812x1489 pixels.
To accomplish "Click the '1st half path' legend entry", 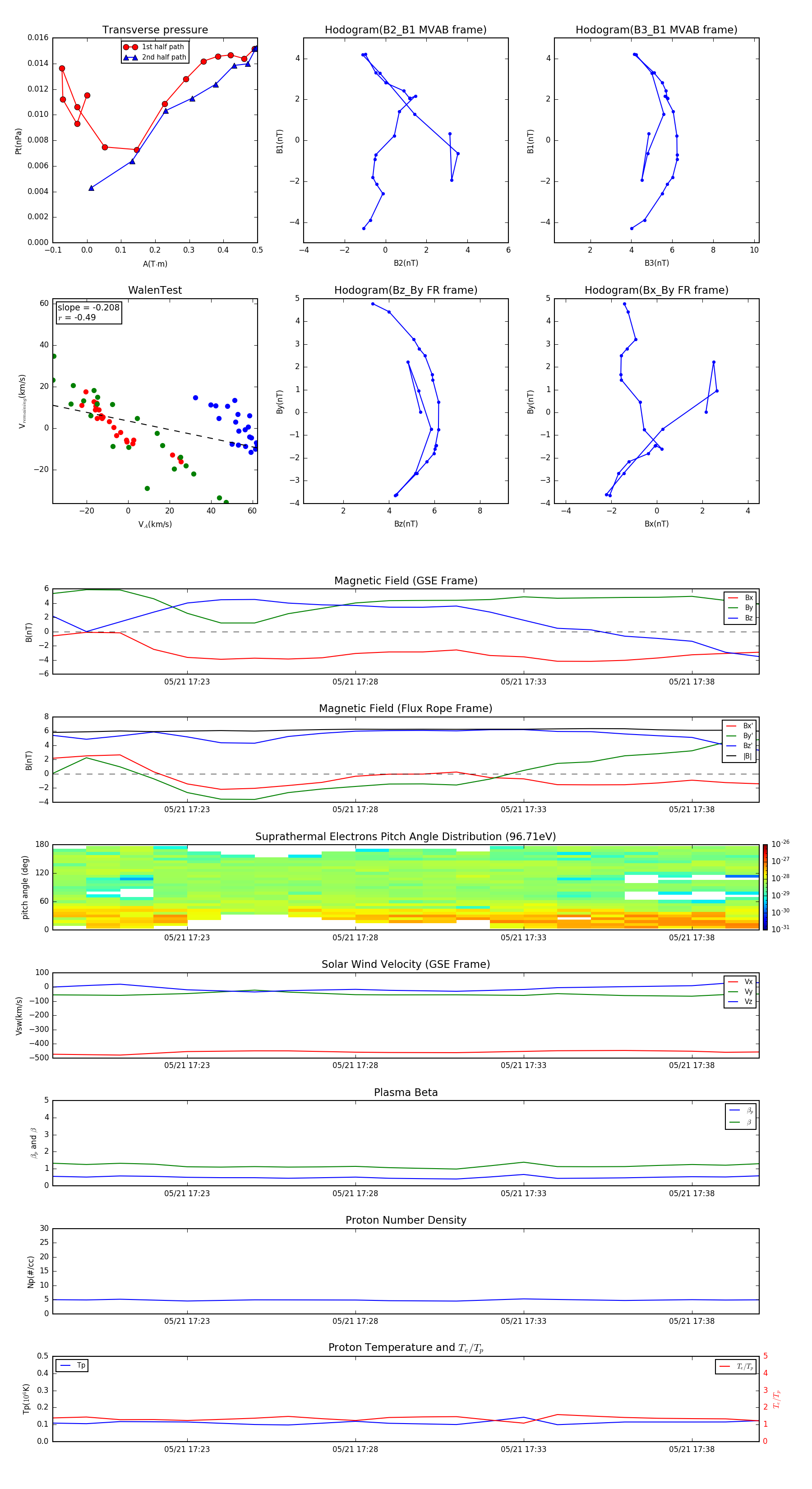I will point(154,47).
